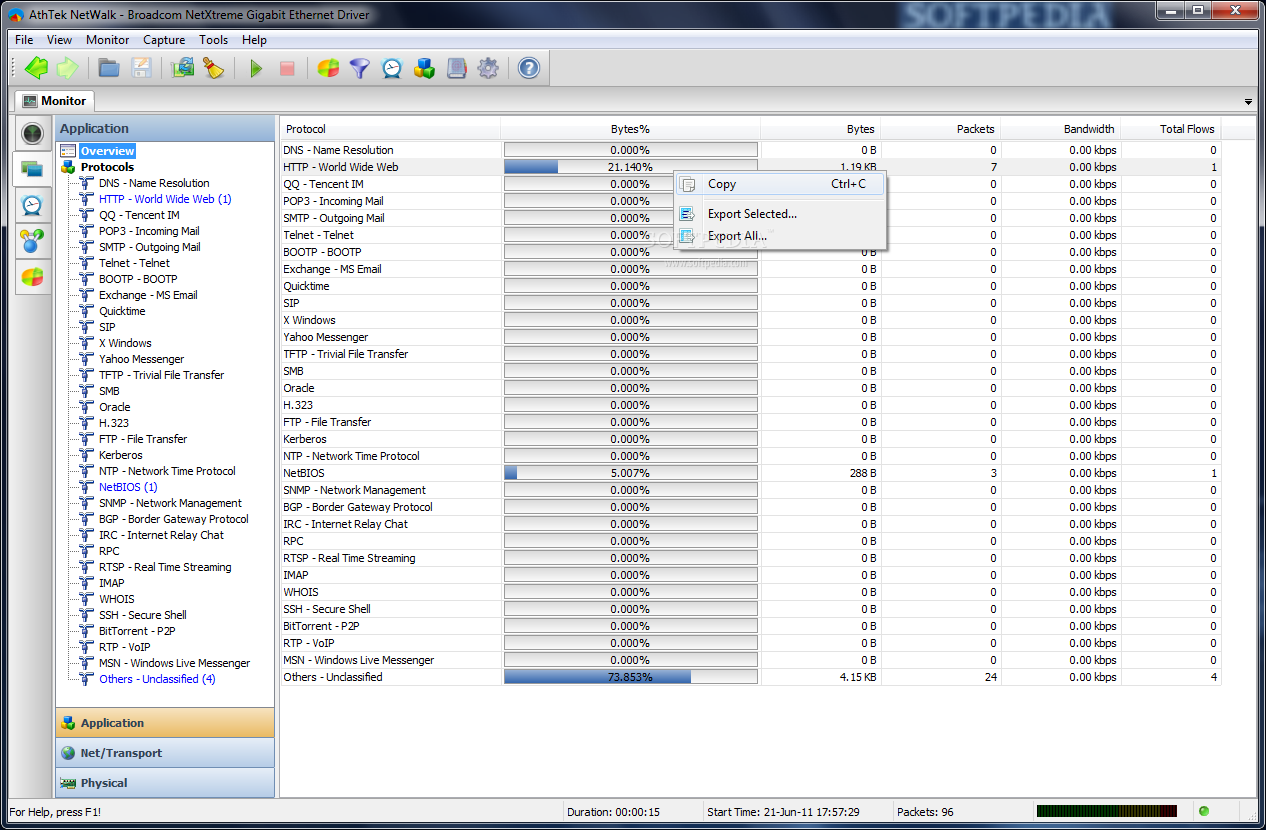Image resolution: width=1266 pixels, height=830 pixels.
Task: Select Others - Unclassified (4) tree item
Action: tap(157, 679)
